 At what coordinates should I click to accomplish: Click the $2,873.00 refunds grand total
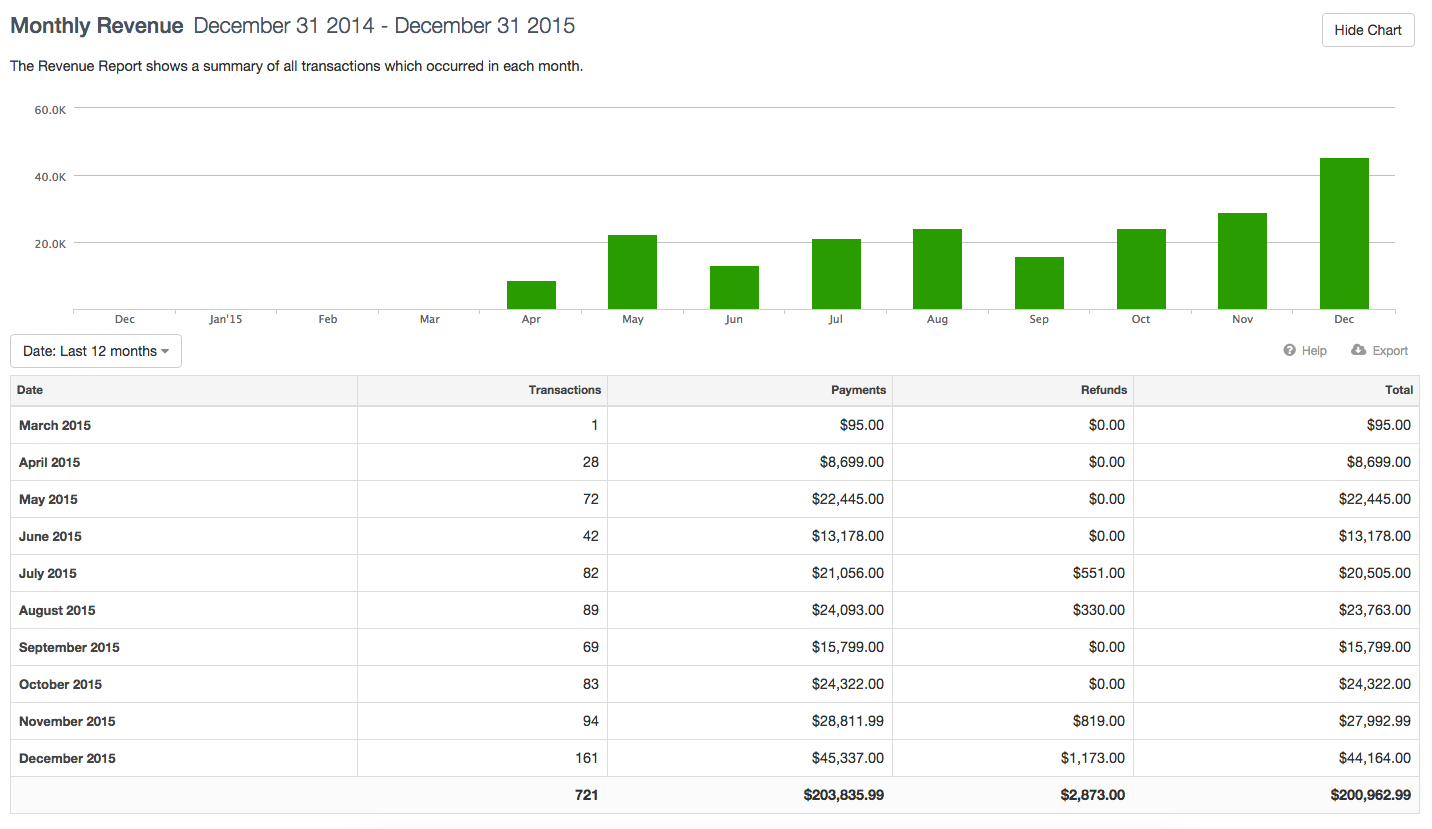click(1093, 796)
